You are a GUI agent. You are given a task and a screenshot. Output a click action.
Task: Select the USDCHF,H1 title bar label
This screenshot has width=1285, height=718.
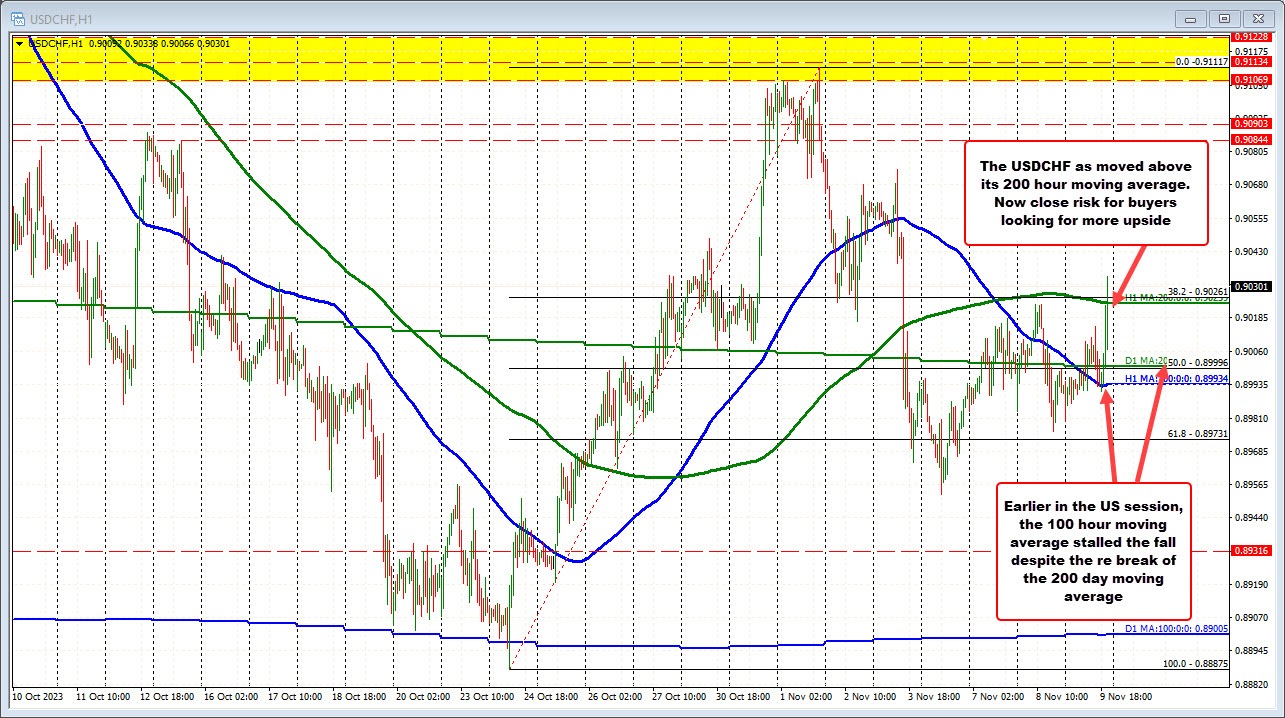point(60,17)
